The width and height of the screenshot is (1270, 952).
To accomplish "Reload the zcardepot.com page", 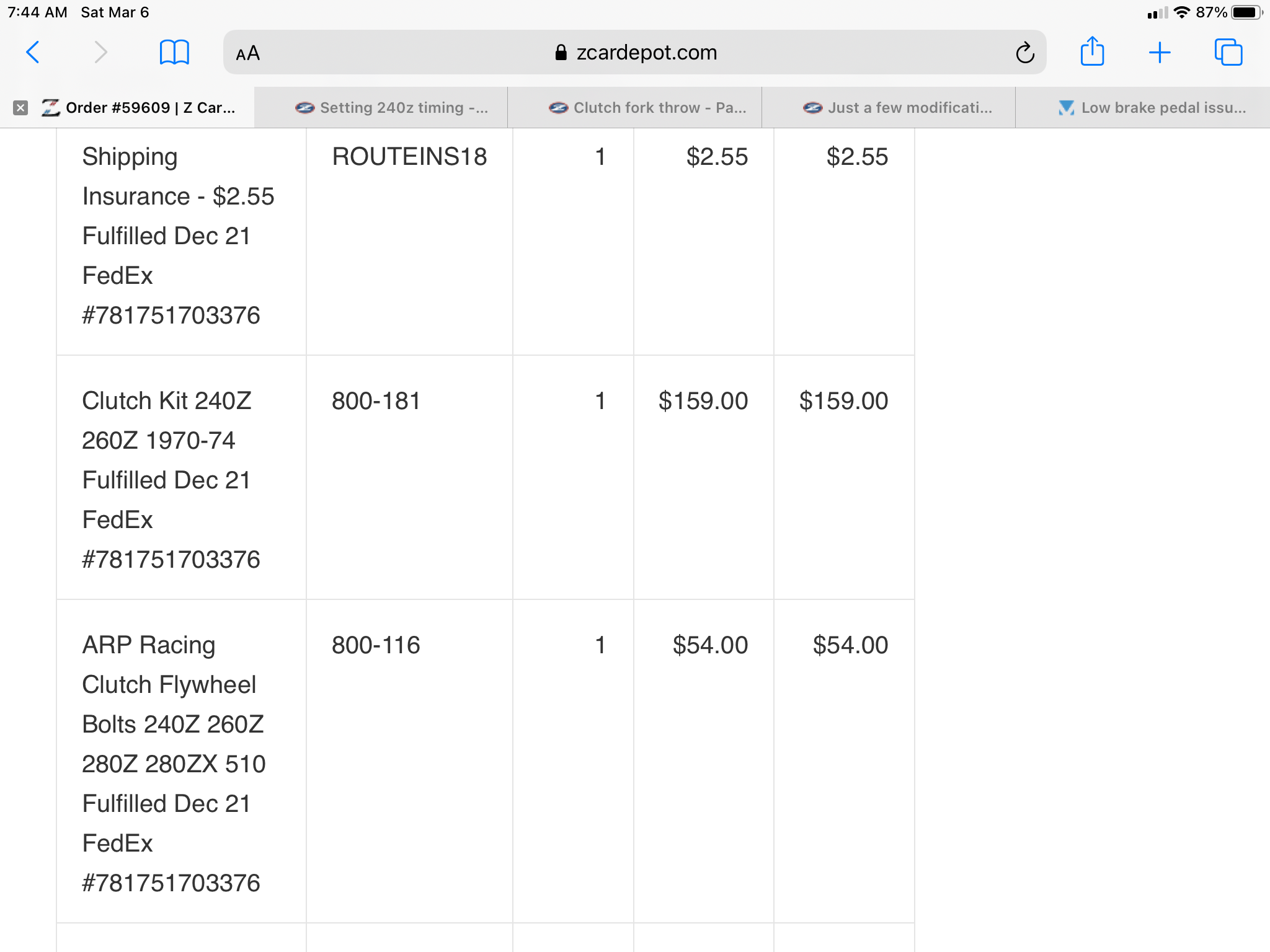I will [x=1024, y=53].
